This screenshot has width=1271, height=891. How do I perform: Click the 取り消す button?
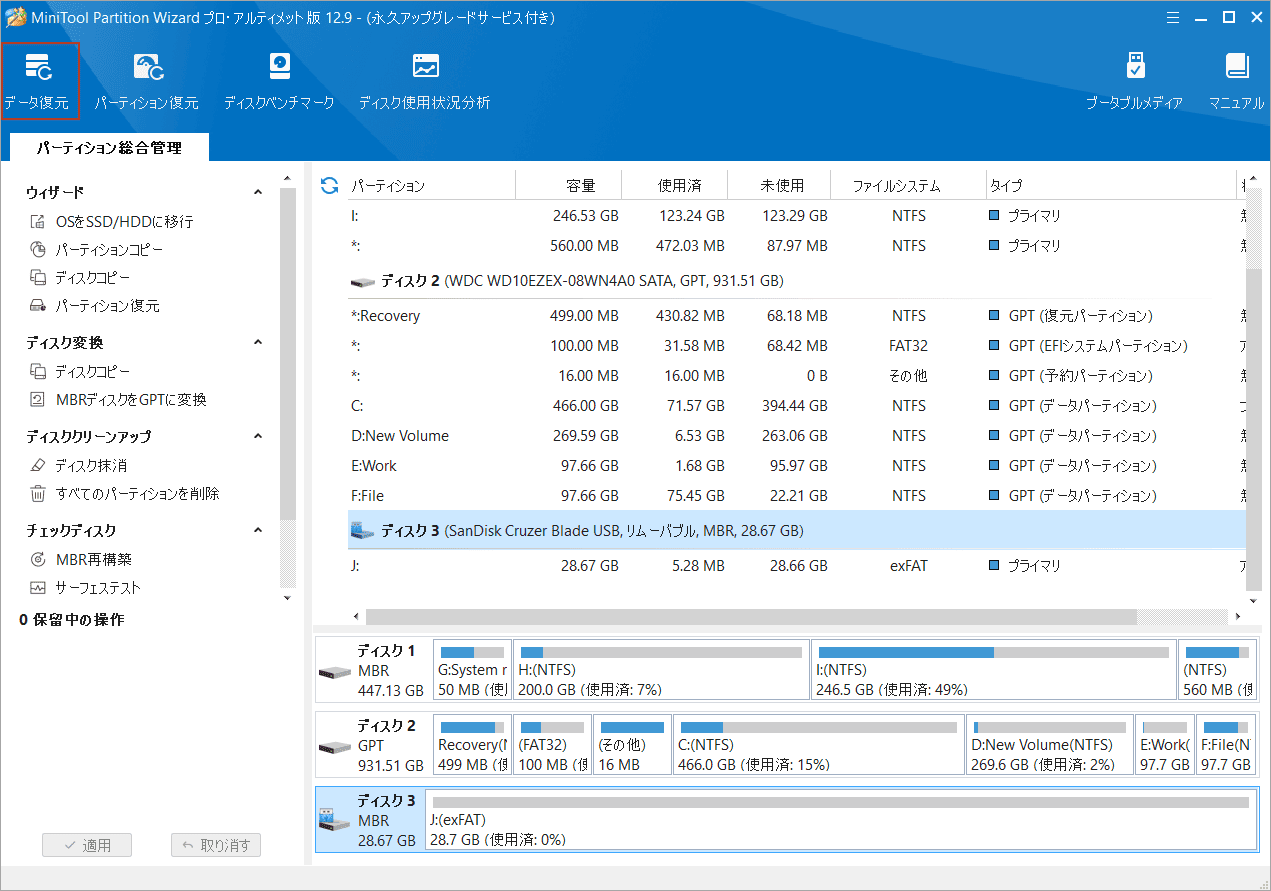pos(216,845)
